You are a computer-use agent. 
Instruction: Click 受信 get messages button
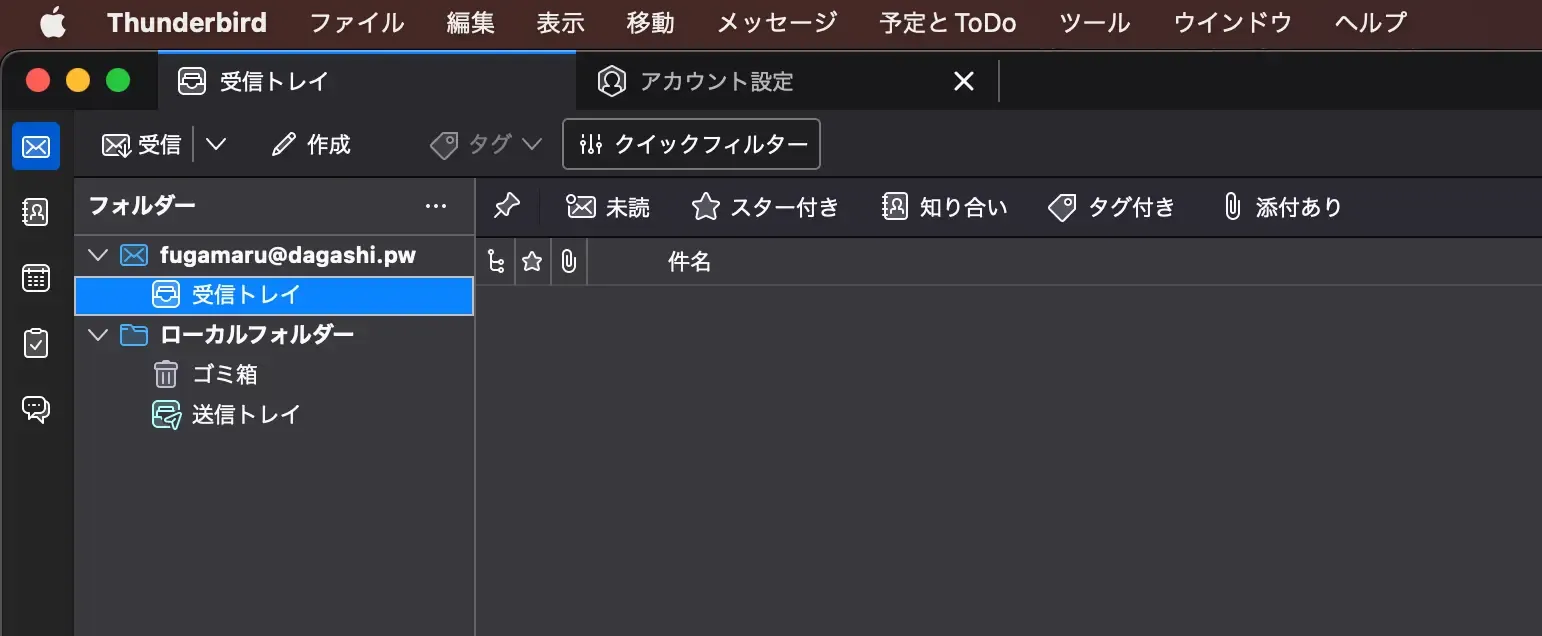141,145
